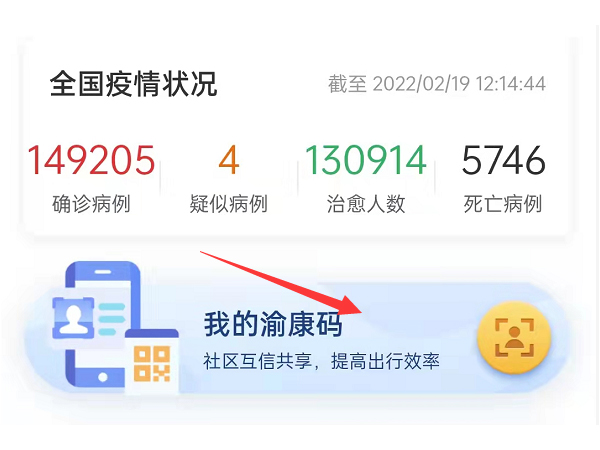Select the 治愈人数 label
Image resolution: width=600 pixels, height=450 pixels.
(x=366, y=204)
